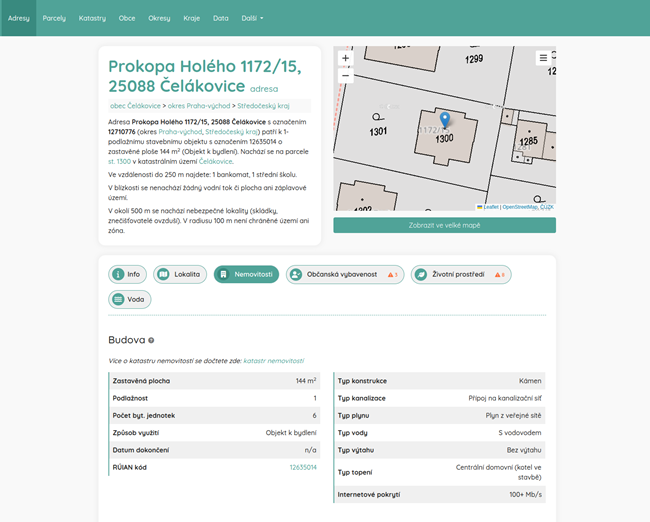
Task: Click the help icon next to Budova
Action: coord(151,340)
